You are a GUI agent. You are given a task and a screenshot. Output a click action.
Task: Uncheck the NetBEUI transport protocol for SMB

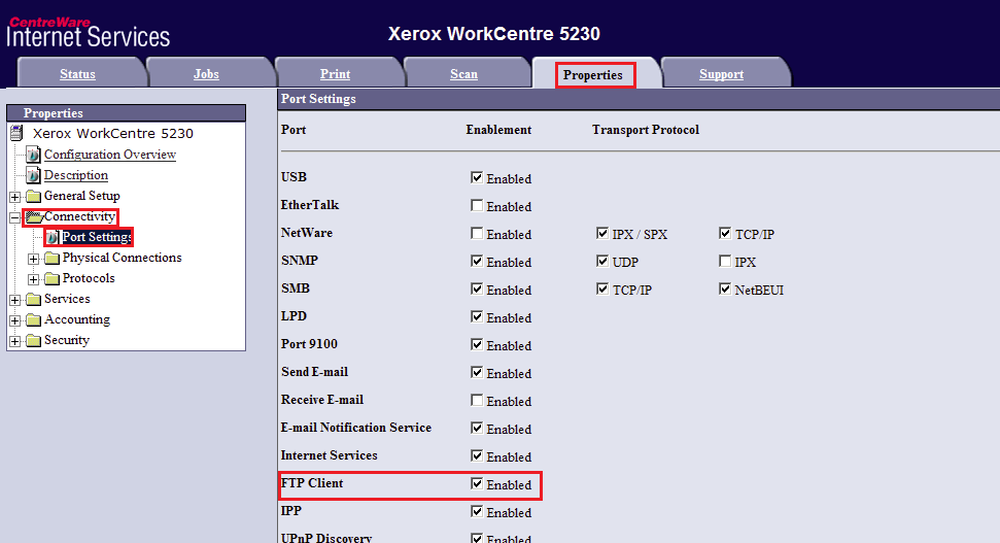[725, 290]
